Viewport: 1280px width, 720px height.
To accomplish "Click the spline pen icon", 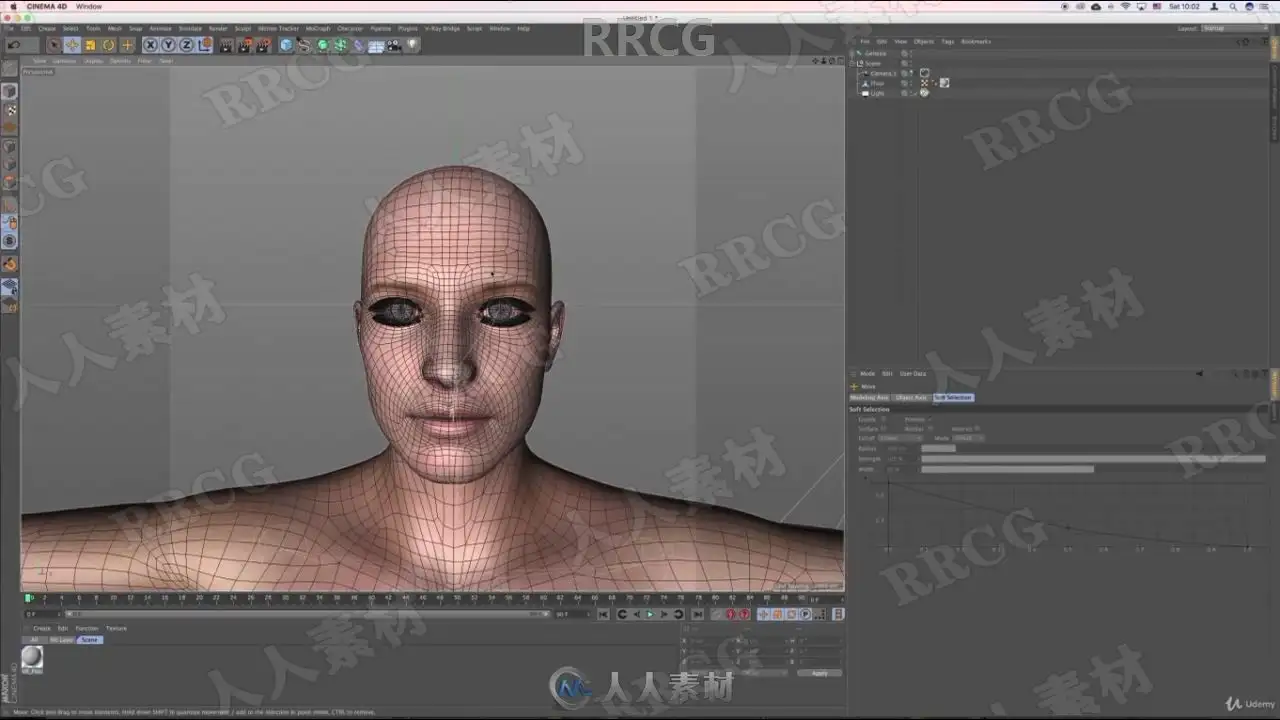I will [x=304, y=45].
